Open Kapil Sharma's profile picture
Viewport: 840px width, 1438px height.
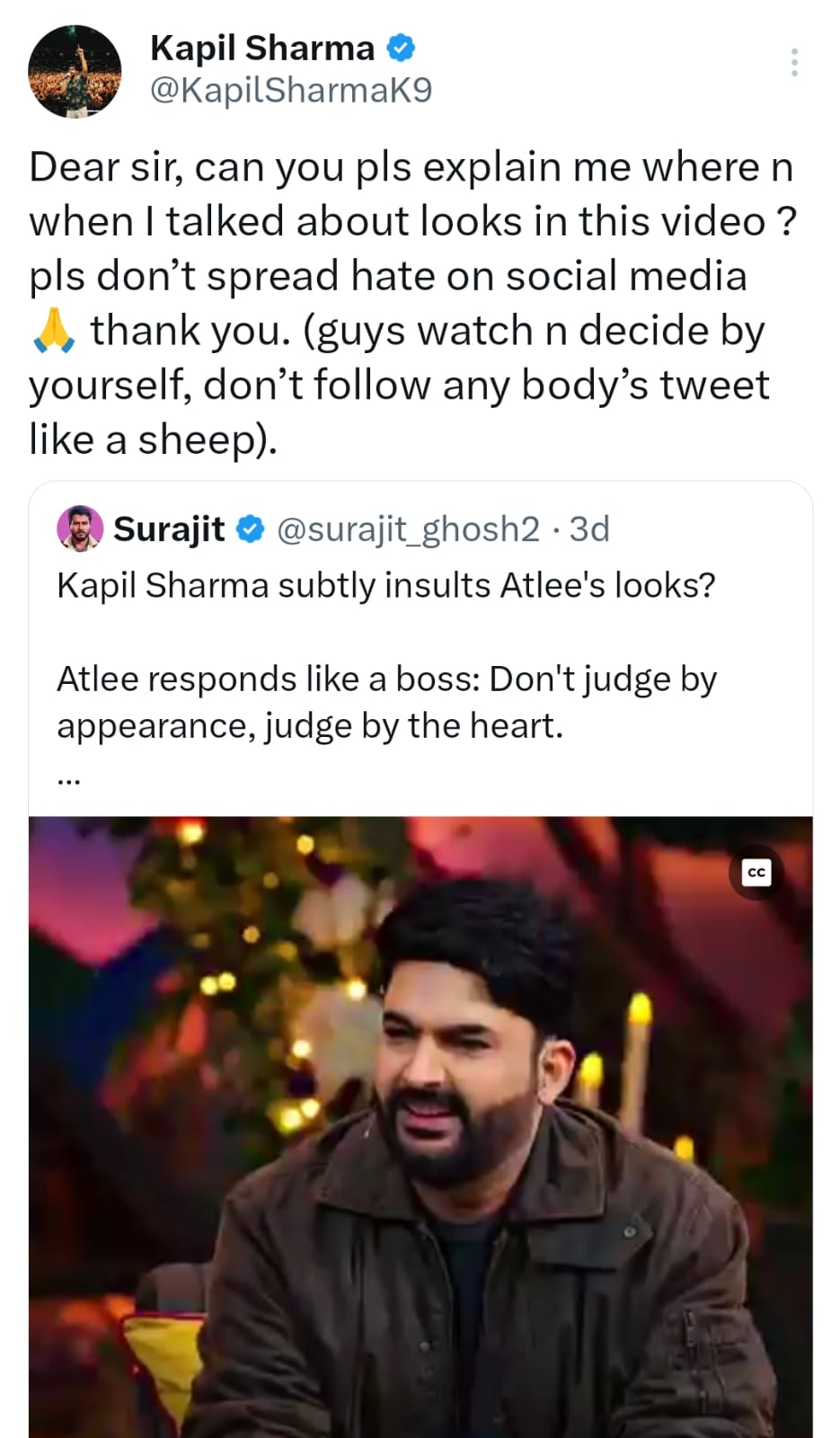(75, 71)
